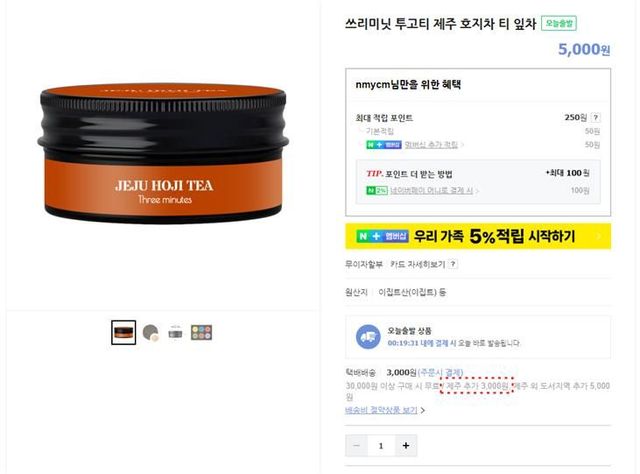Click the green 오늘출발 badge beside title
Viewport: 640px width, 474px height.
point(559,24)
